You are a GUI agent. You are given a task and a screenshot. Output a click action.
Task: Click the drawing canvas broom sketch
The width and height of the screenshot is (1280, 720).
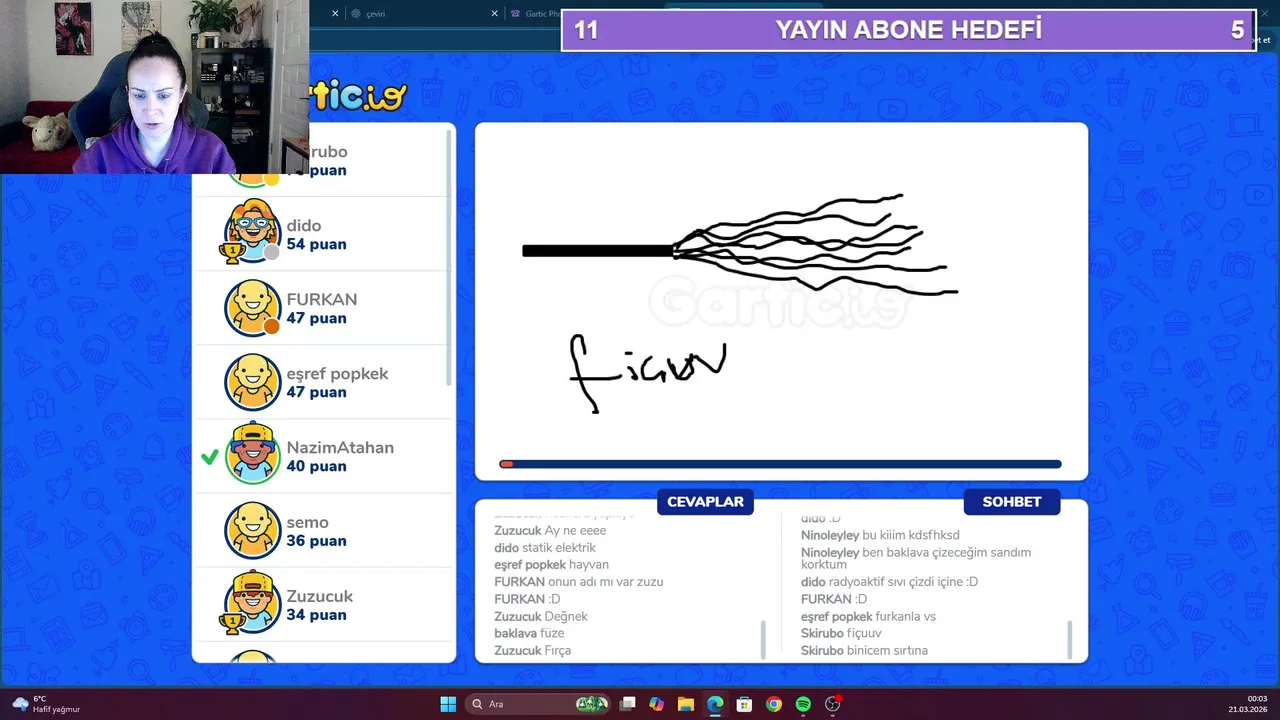[740, 245]
